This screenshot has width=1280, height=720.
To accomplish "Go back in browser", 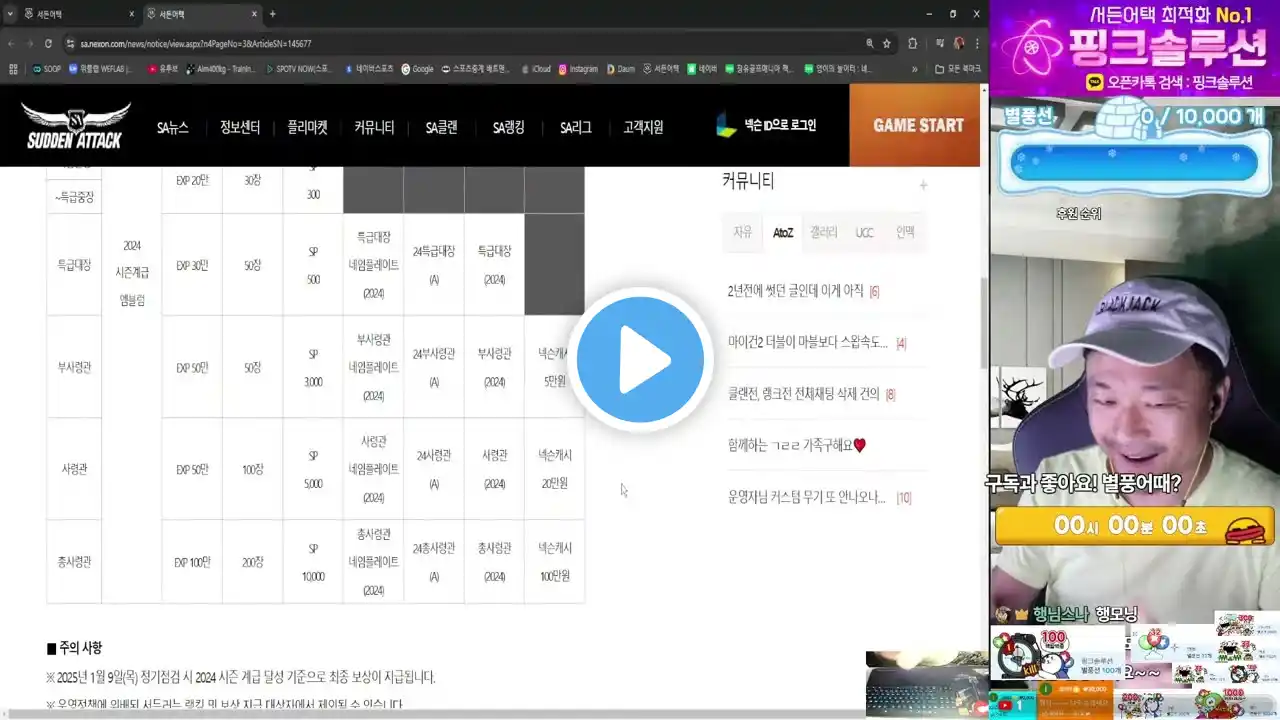I will (11, 44).
